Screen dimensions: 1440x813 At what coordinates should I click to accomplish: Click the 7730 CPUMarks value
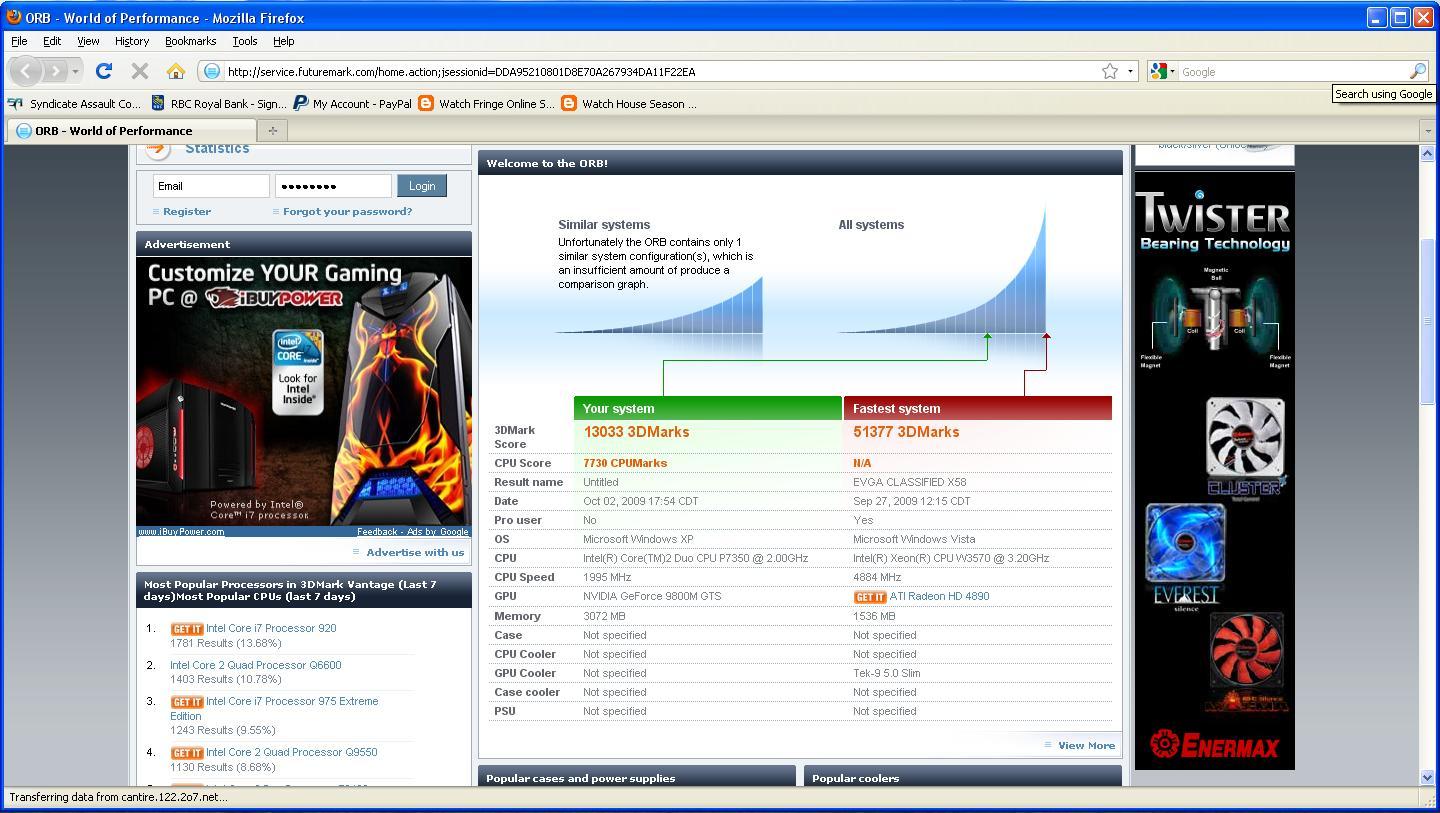pyautogui.click(x=625, y=464)
